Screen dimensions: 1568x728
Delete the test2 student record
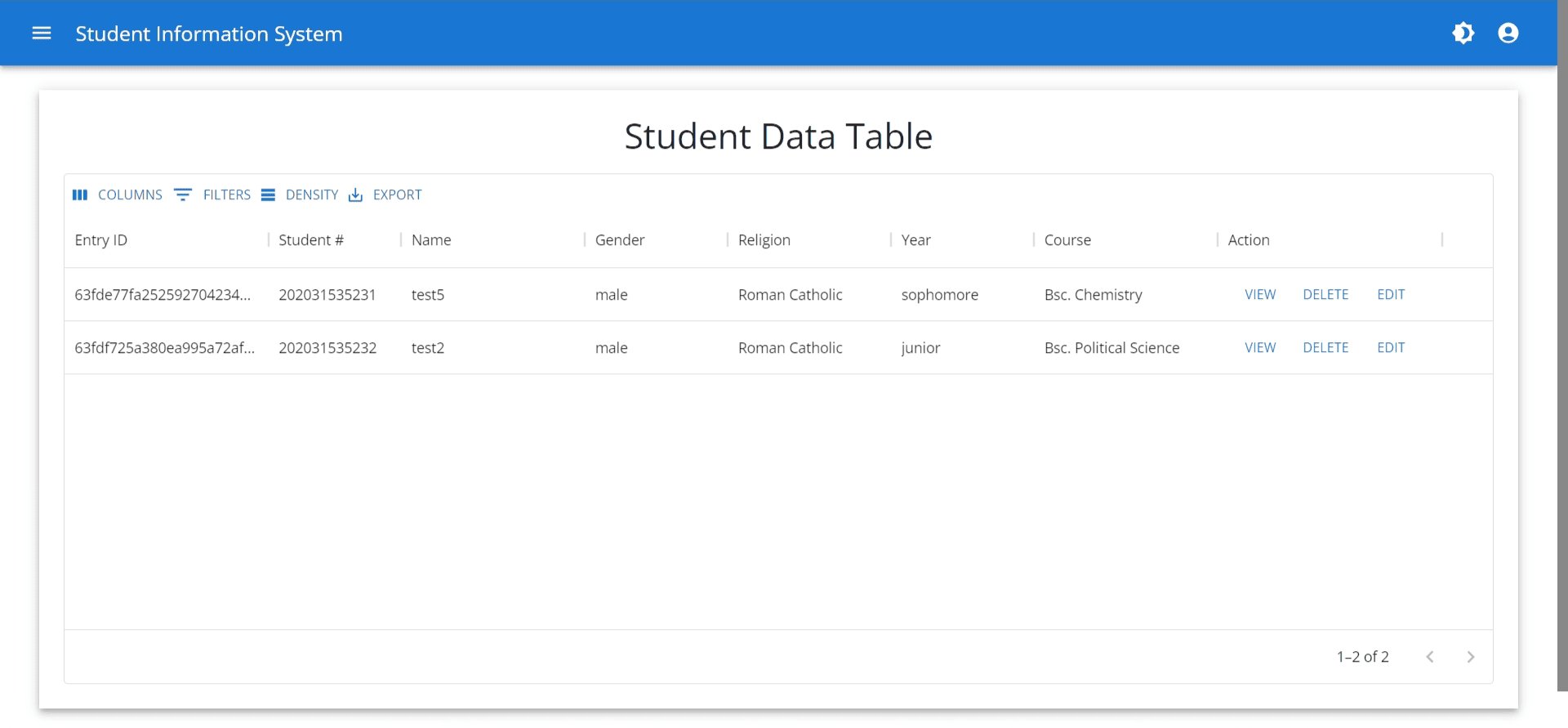point(1325,348)
